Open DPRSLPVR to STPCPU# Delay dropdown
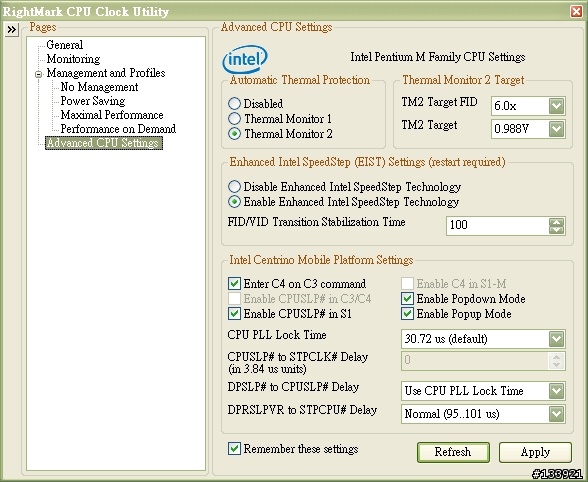Viewport: 588px width, 482px height. click(x=556, y=414)
